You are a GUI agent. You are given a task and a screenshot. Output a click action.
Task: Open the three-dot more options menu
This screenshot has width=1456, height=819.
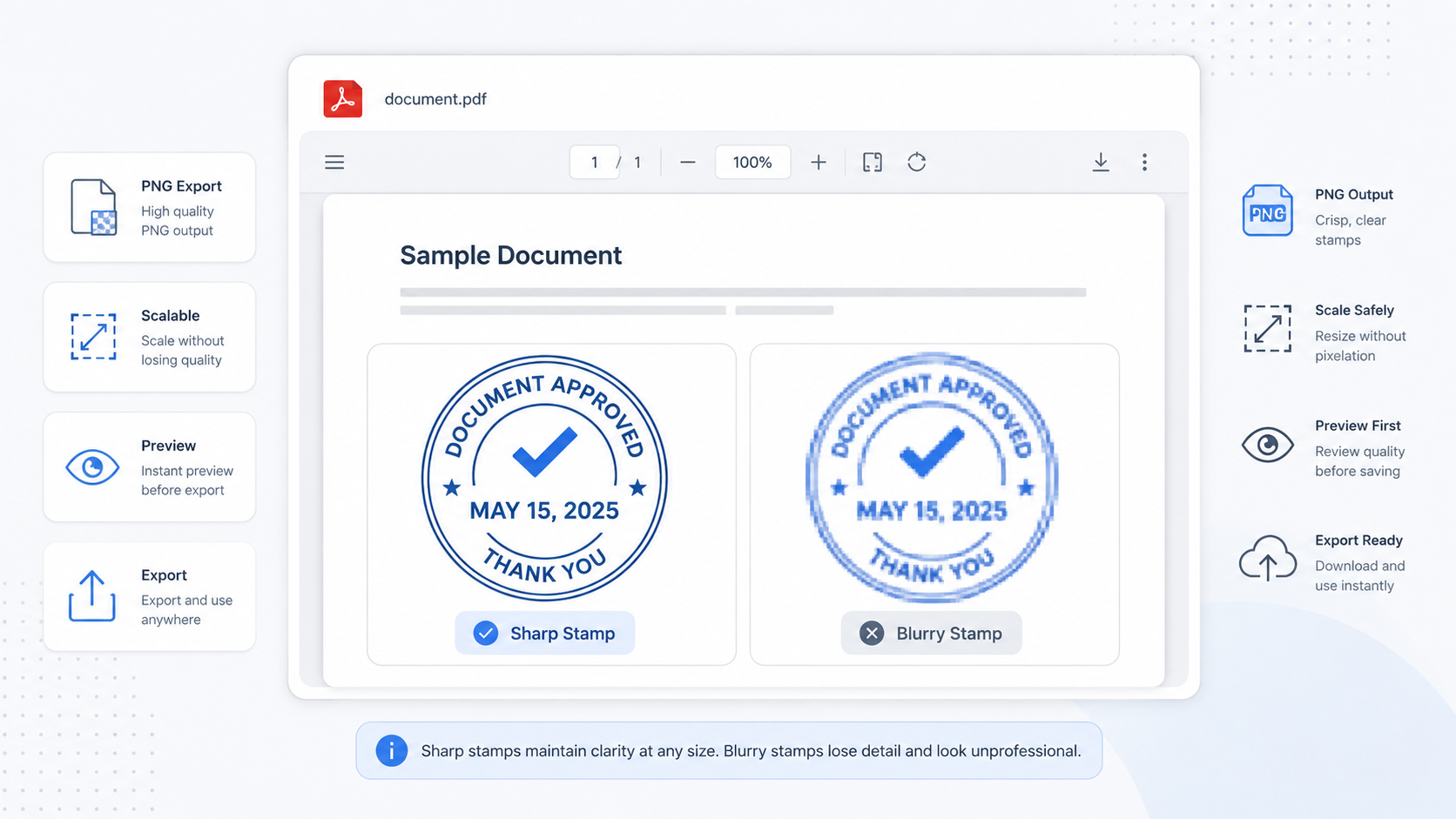1144,163
